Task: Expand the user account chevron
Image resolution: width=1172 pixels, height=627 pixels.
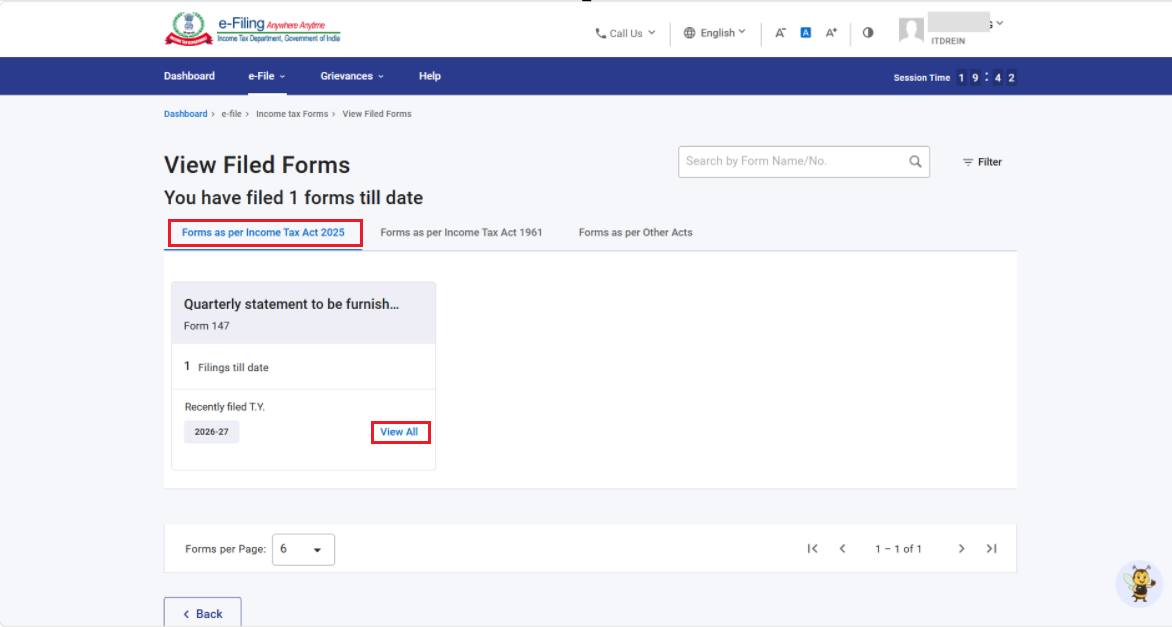Action: pos(999,23)
